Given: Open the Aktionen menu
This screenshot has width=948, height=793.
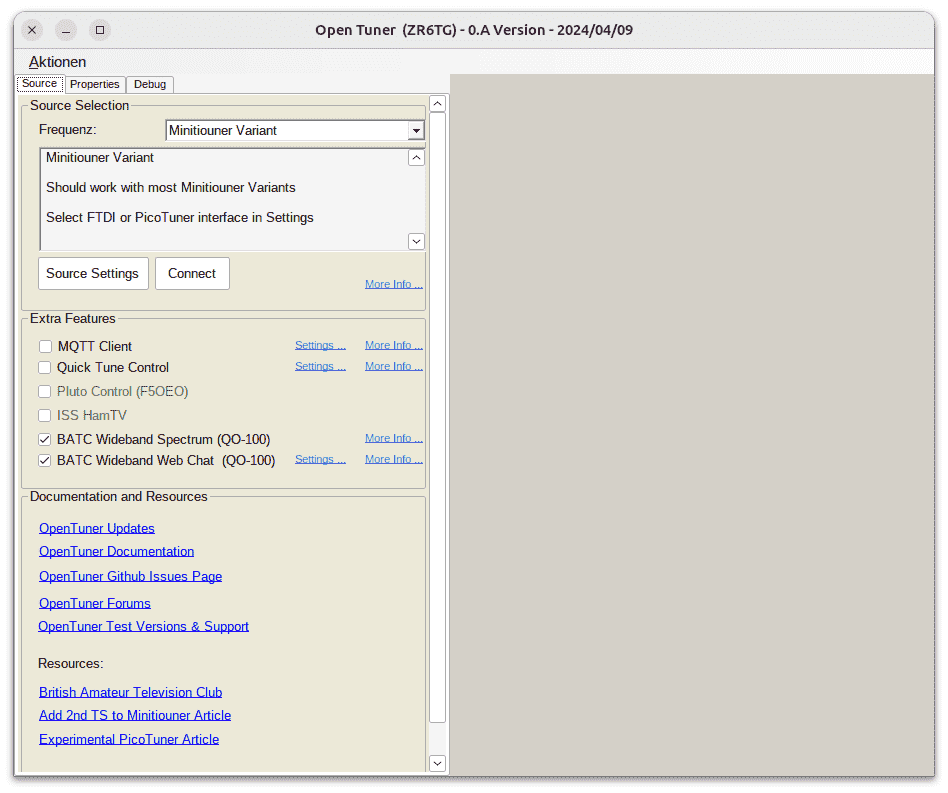Looking at the screenshot, I should [x=57, y=62].
